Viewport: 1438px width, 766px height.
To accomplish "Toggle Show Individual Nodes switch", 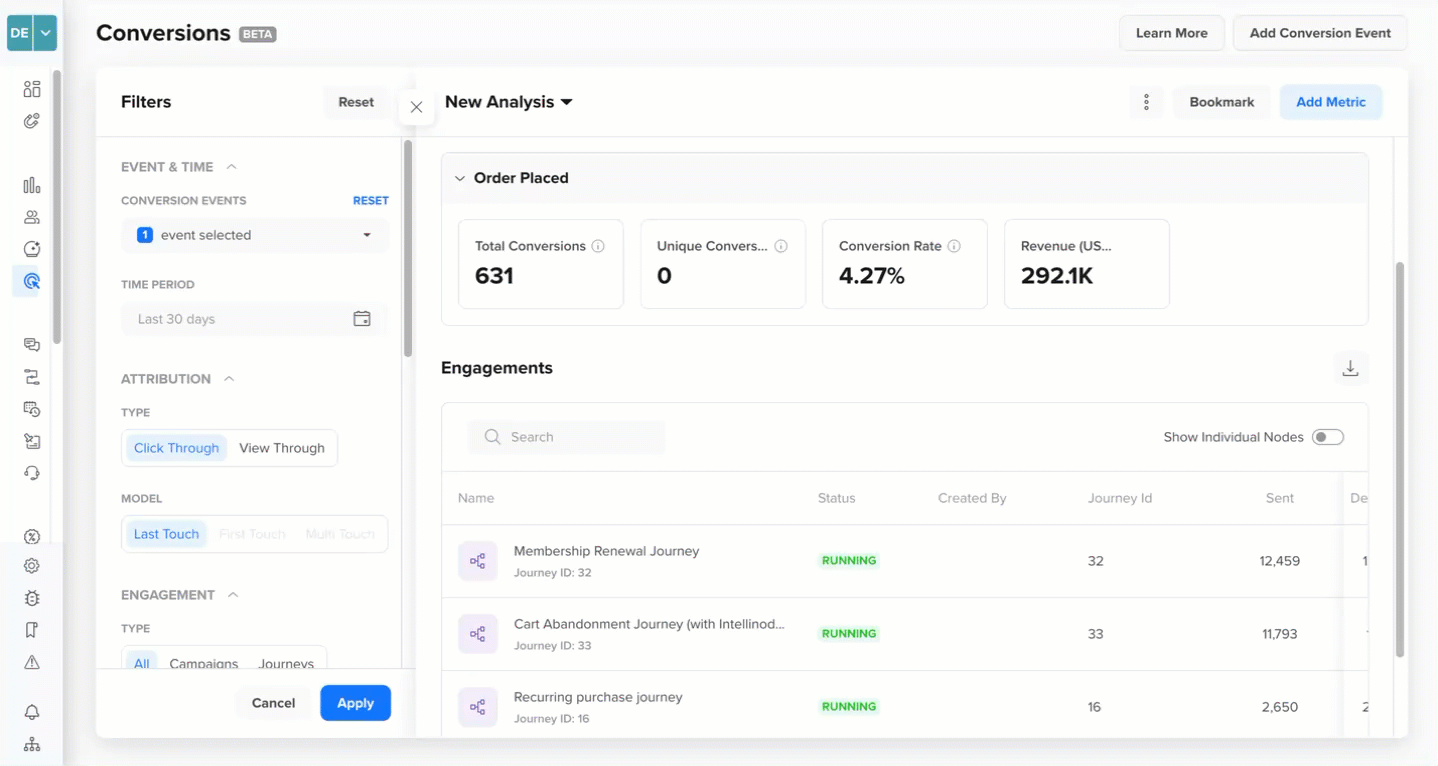I will tap(1328, 437).
